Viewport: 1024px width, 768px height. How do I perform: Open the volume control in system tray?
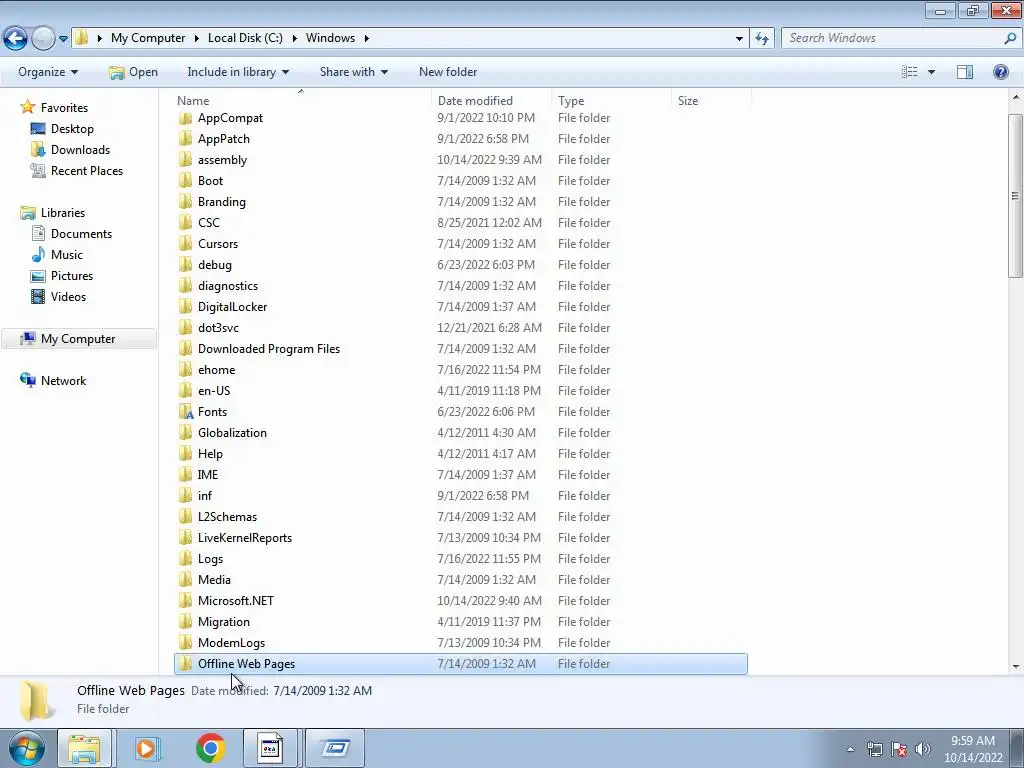pos(922,749)
